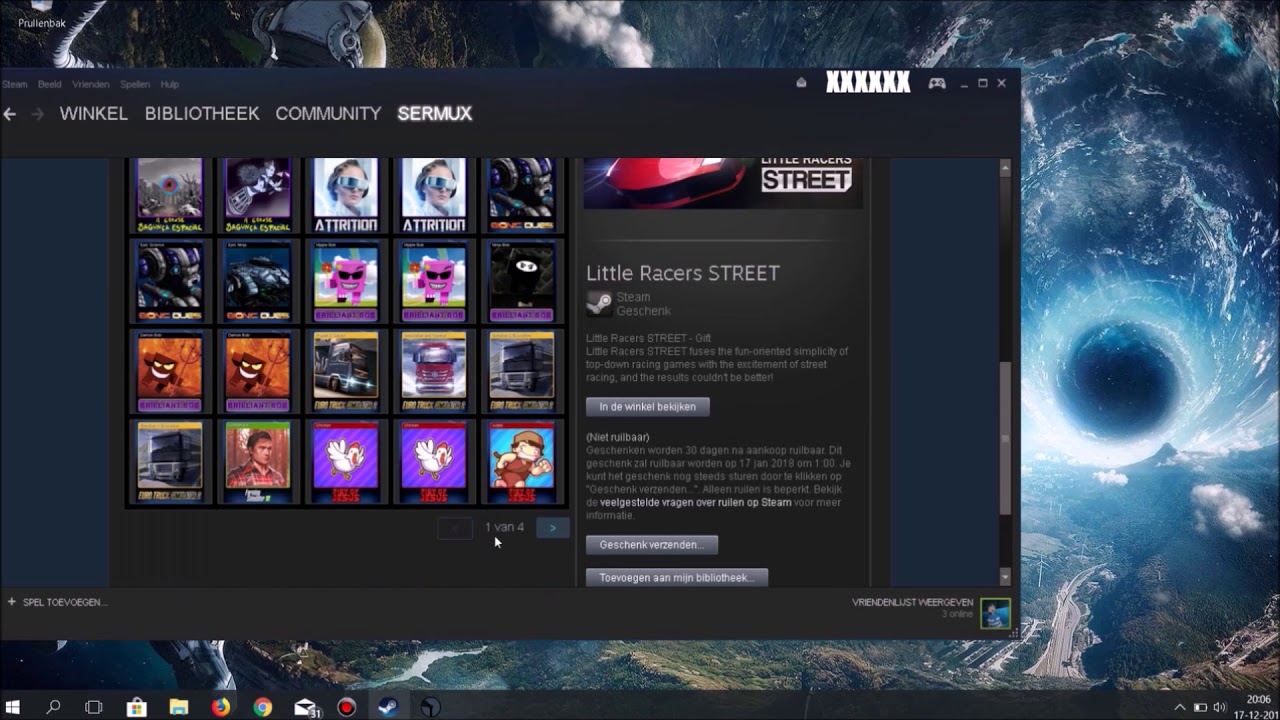Open Mail app from taskbar
The height and width of the screenshot is (720, 1280).
[307, 707]
